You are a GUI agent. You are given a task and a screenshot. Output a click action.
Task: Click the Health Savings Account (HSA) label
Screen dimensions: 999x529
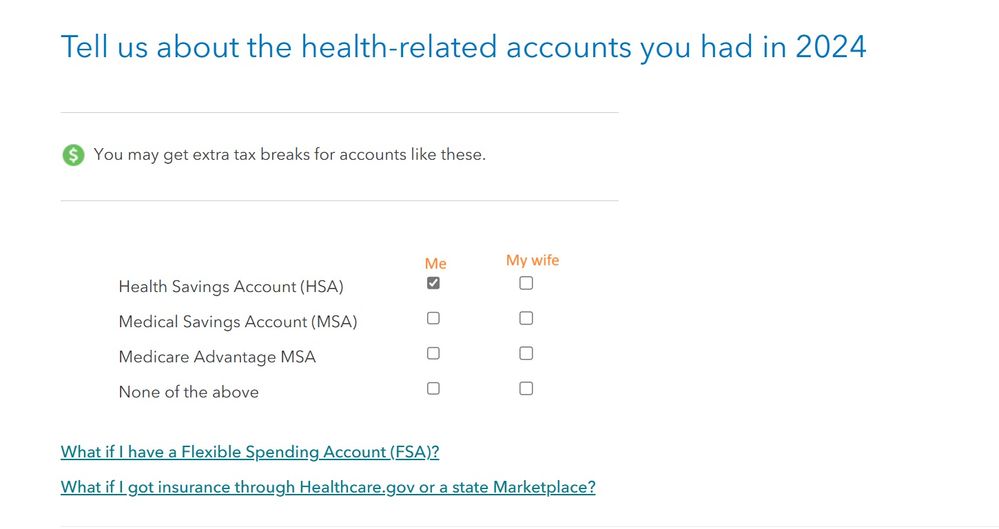[231, 287]
